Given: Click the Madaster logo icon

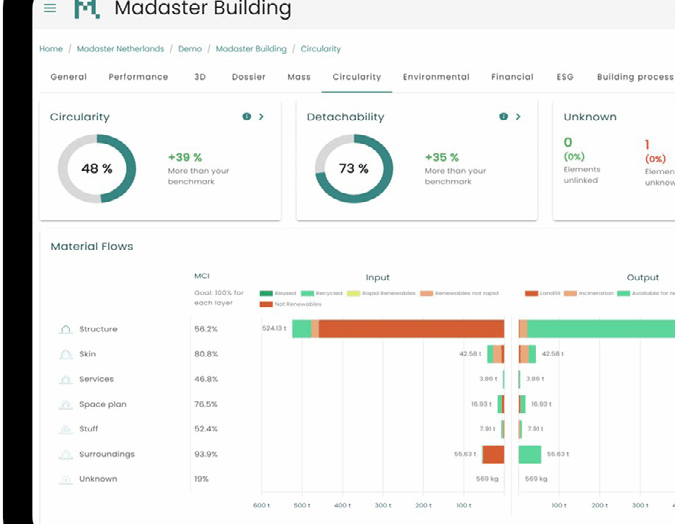Looking at the screenshot, I should tap(88, 9).
